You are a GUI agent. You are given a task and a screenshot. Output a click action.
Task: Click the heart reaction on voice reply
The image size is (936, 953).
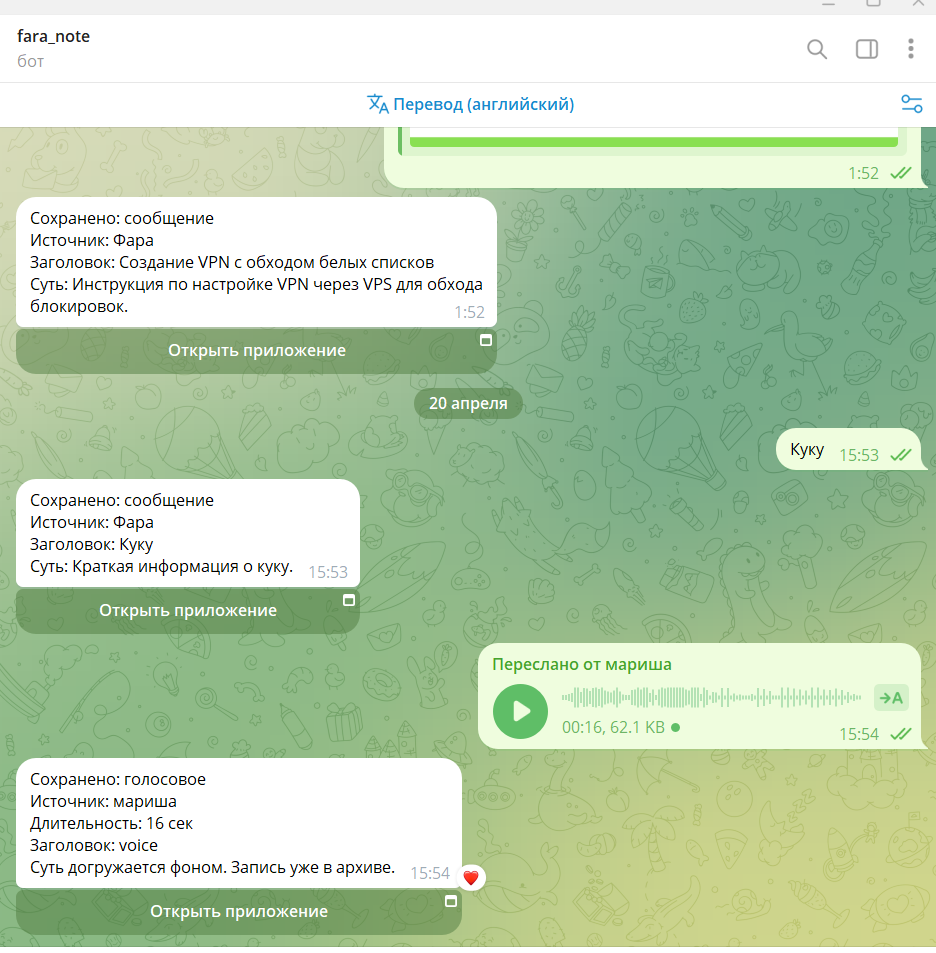(471, 878)
